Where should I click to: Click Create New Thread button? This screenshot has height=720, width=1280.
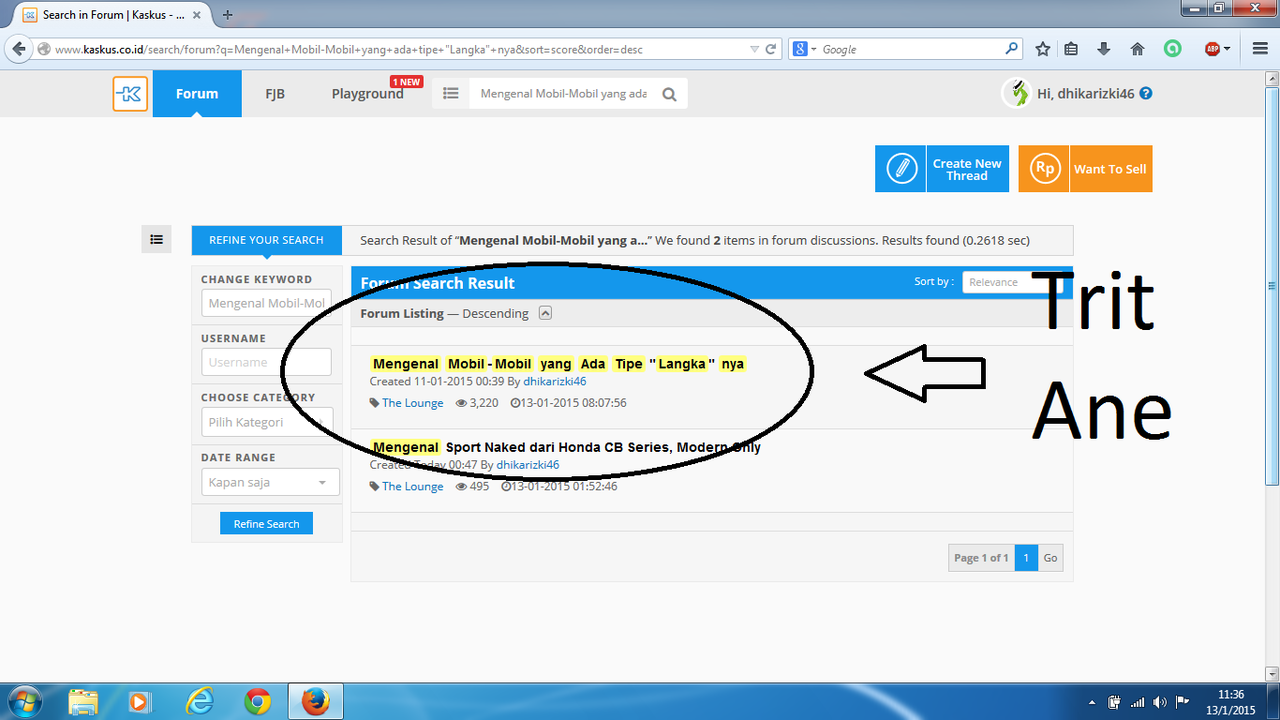(941, 169)
